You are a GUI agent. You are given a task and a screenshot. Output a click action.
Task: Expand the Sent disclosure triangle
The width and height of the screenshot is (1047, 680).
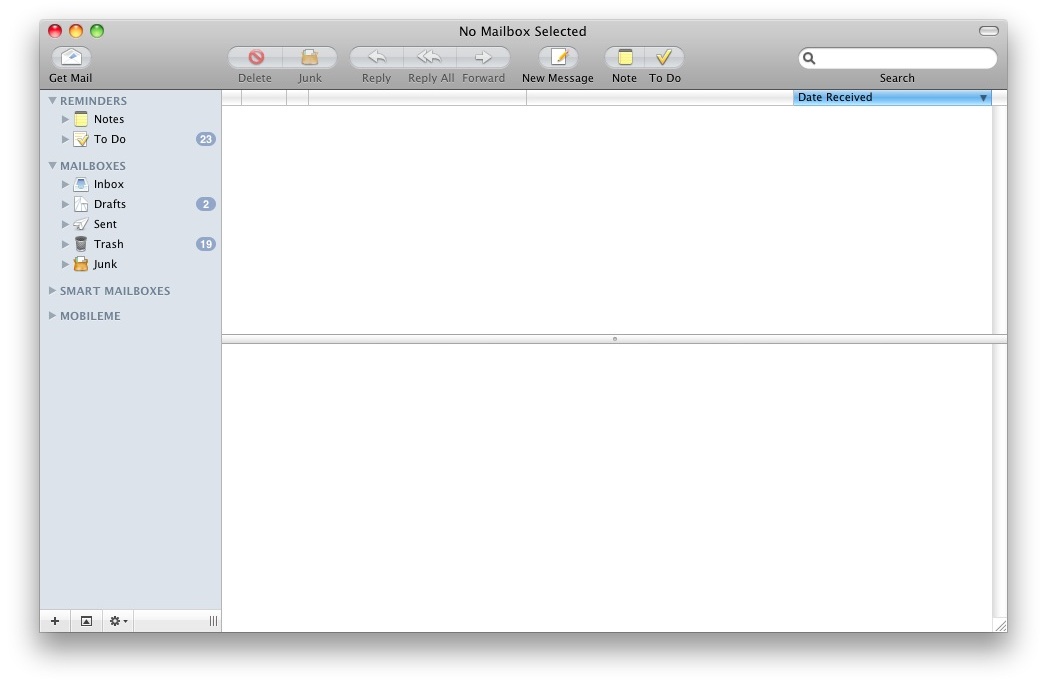[65, 224]
